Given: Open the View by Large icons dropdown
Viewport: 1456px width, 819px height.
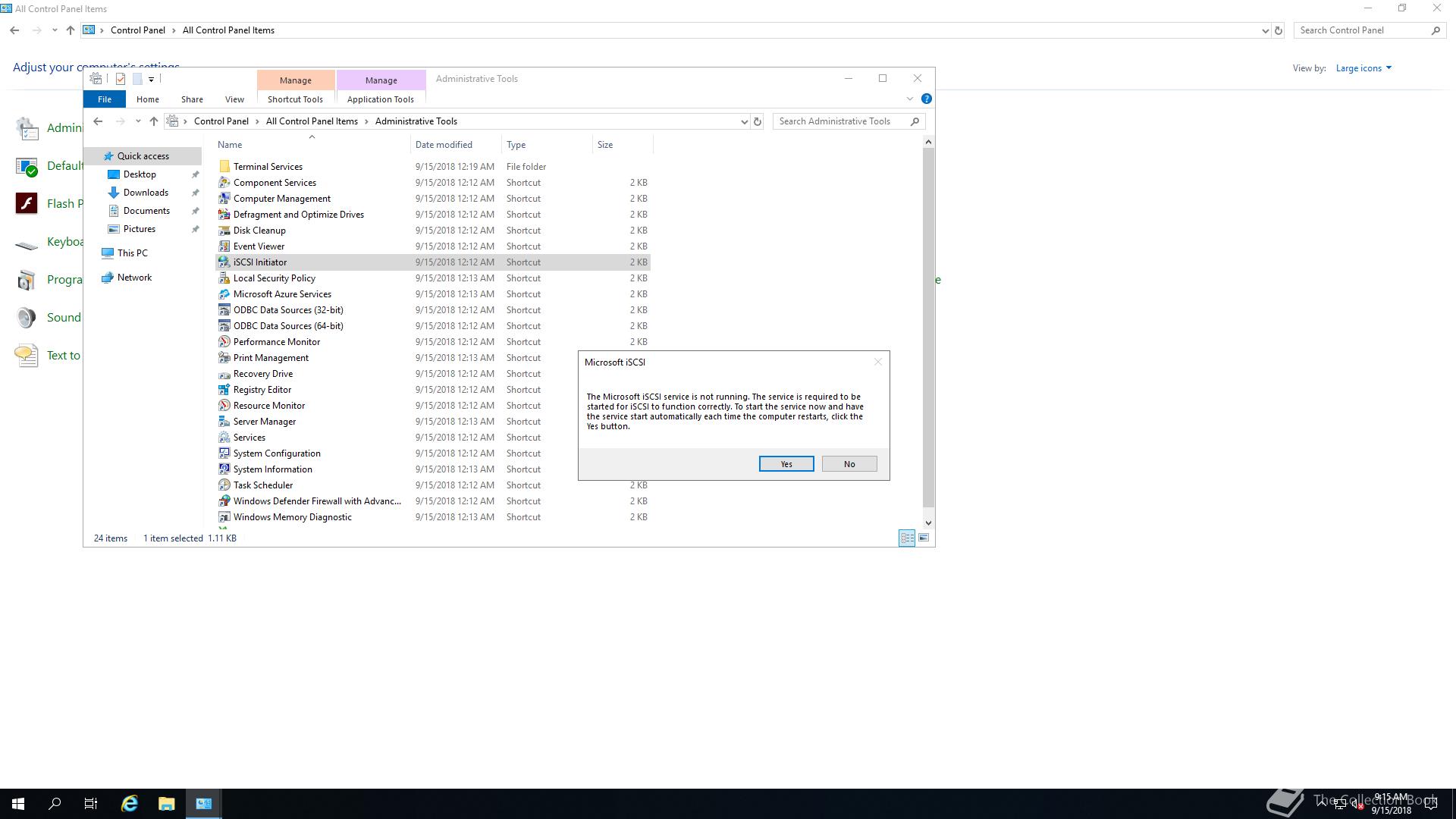Looking at the screenshot, I should pyautogui.click(x=1363, y=68).
